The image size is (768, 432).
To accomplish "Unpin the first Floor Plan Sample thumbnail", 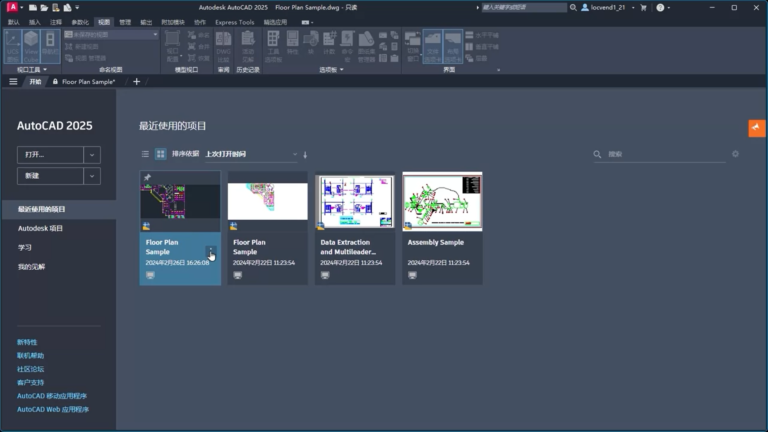I will (147, 177).
